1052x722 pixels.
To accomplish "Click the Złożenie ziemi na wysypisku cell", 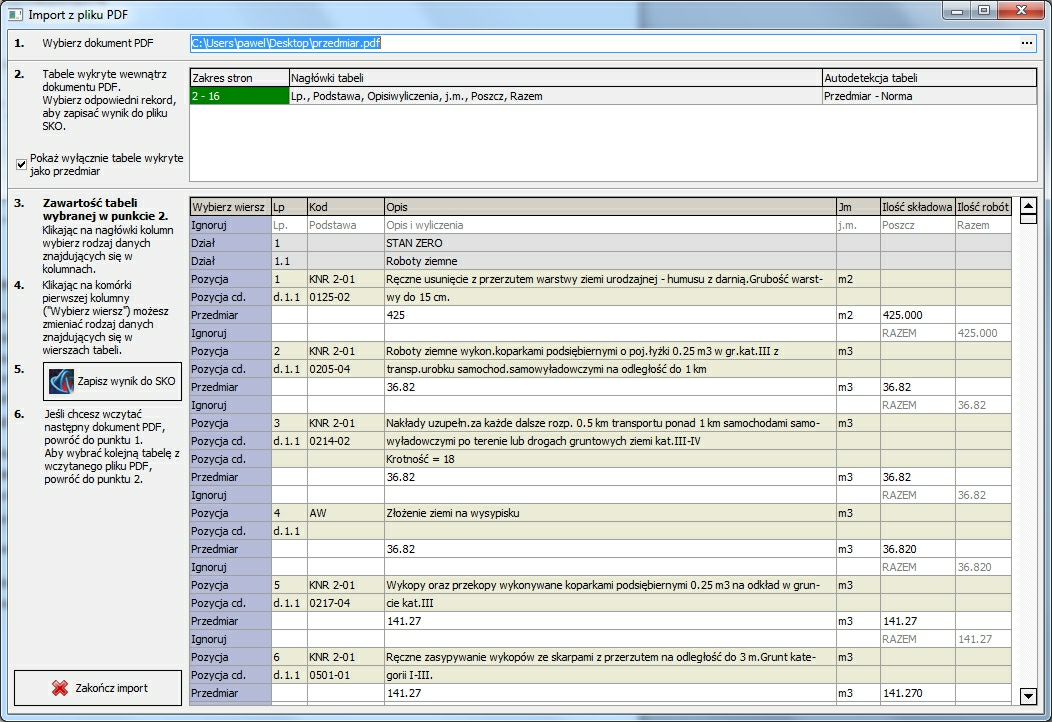I will (x=610, y=513).
